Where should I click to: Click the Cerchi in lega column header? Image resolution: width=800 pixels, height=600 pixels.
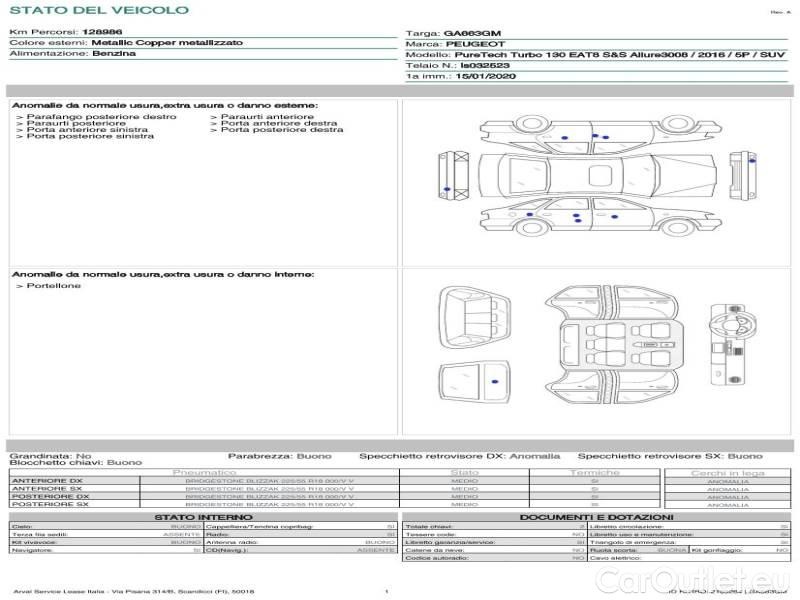pos(727,472)
